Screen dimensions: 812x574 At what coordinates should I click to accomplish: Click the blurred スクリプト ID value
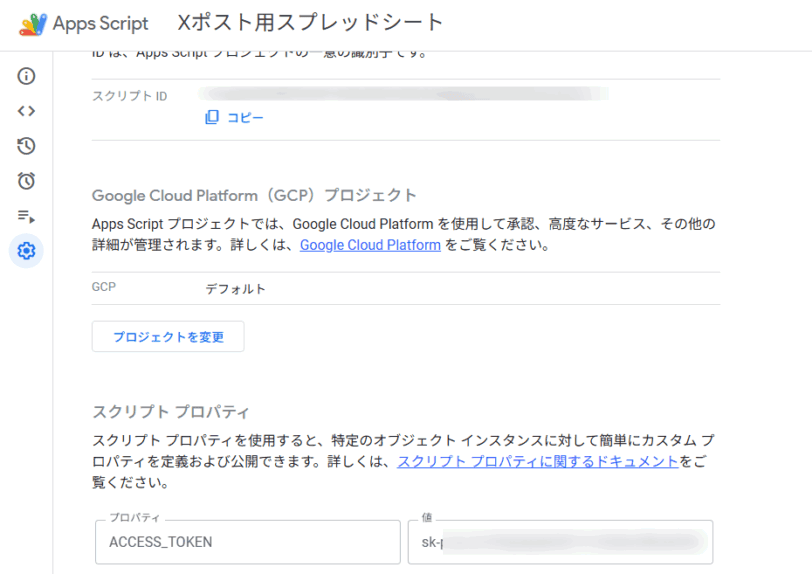pyautogui.click(x=404, y=94)
